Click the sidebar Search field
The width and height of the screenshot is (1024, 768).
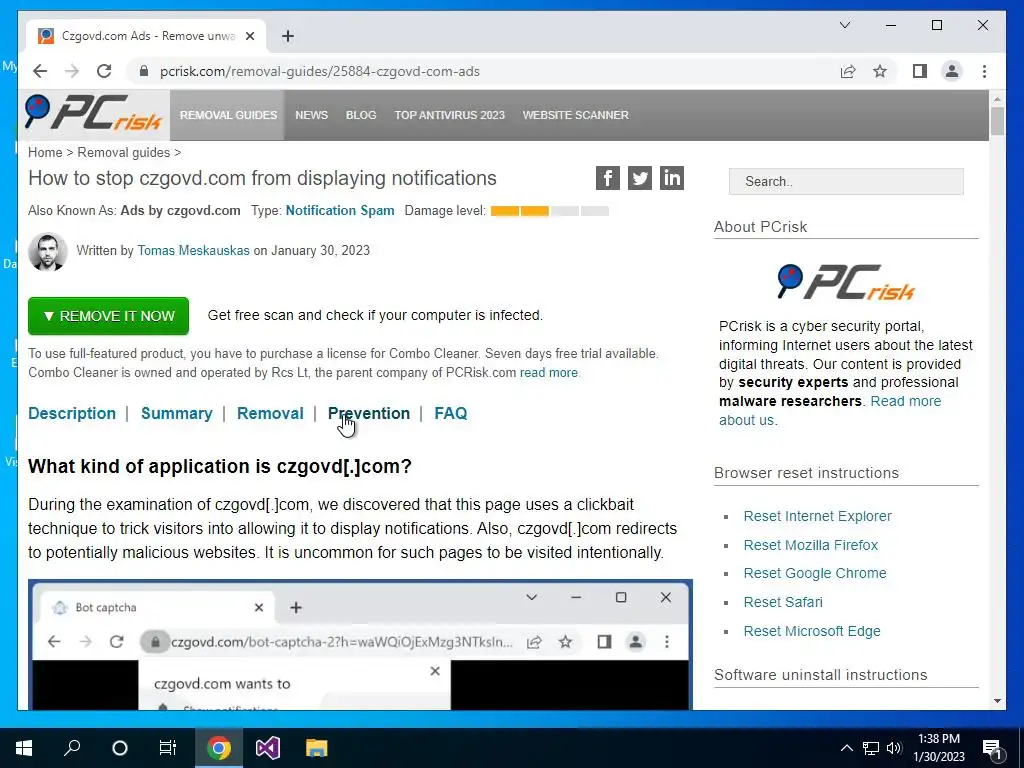point(846,182)
